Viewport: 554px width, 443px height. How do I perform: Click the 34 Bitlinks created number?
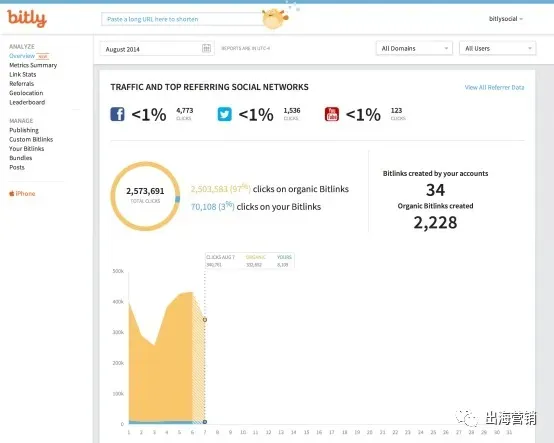click(x=435, y=190)
